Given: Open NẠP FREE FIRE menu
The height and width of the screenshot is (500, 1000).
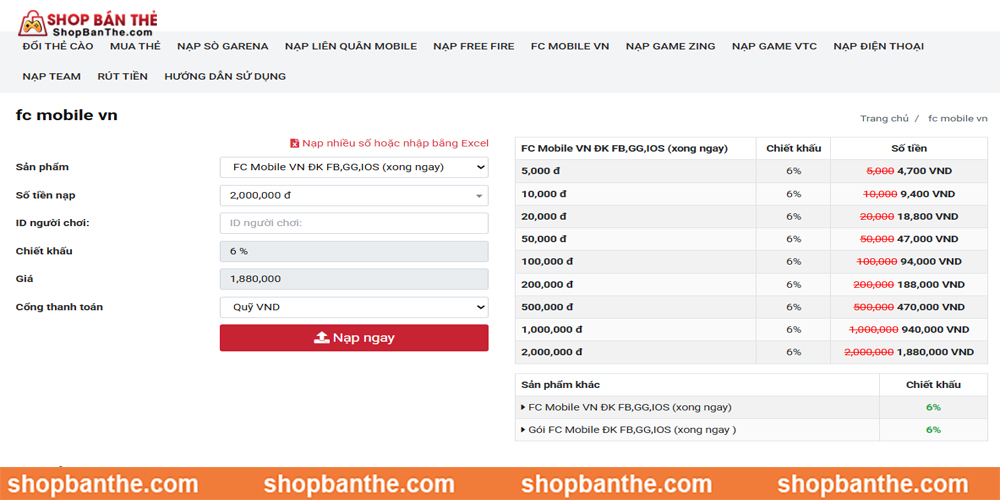Looking at the screenshot, I should click(474, 46).
